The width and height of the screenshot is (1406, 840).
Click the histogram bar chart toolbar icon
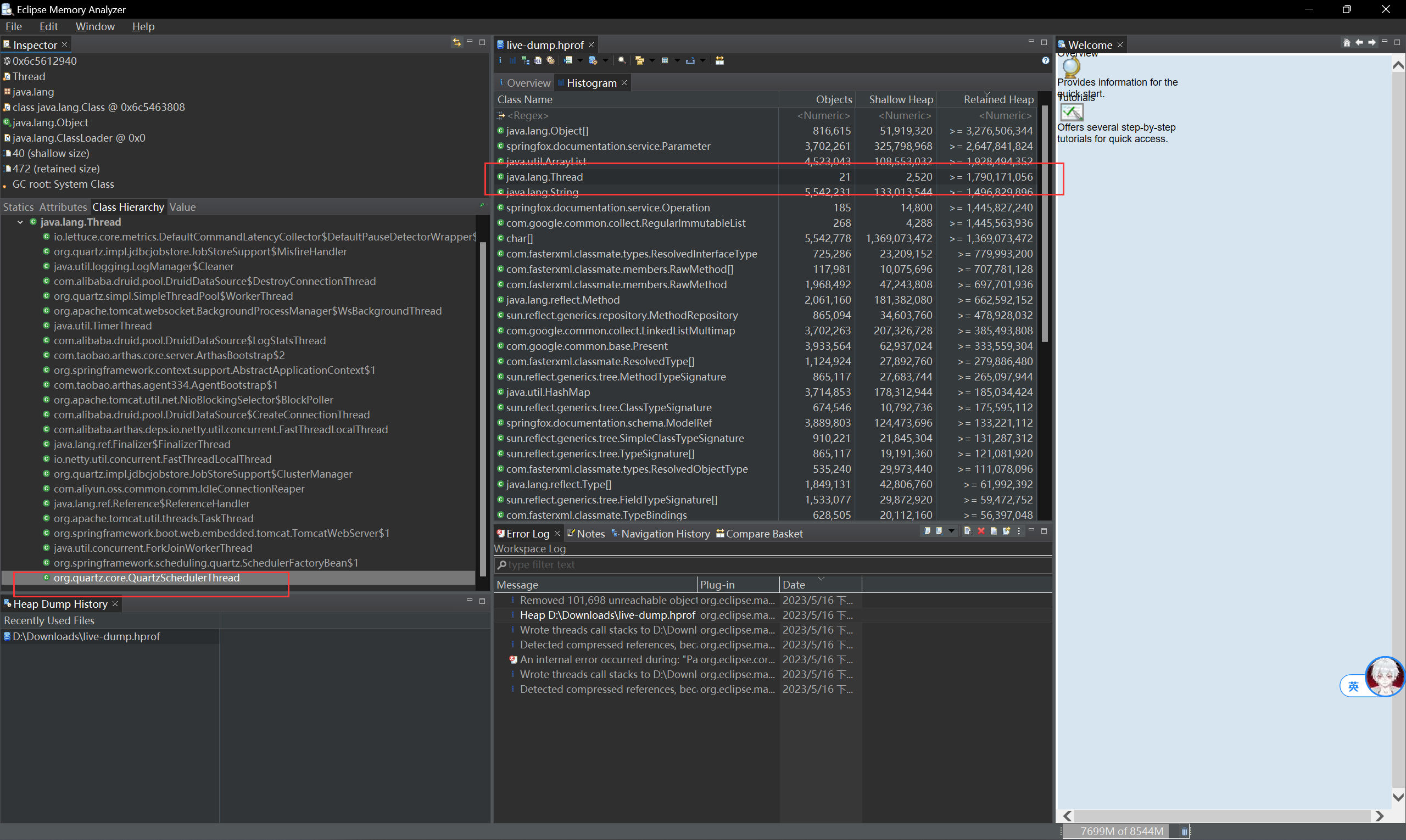512,60
